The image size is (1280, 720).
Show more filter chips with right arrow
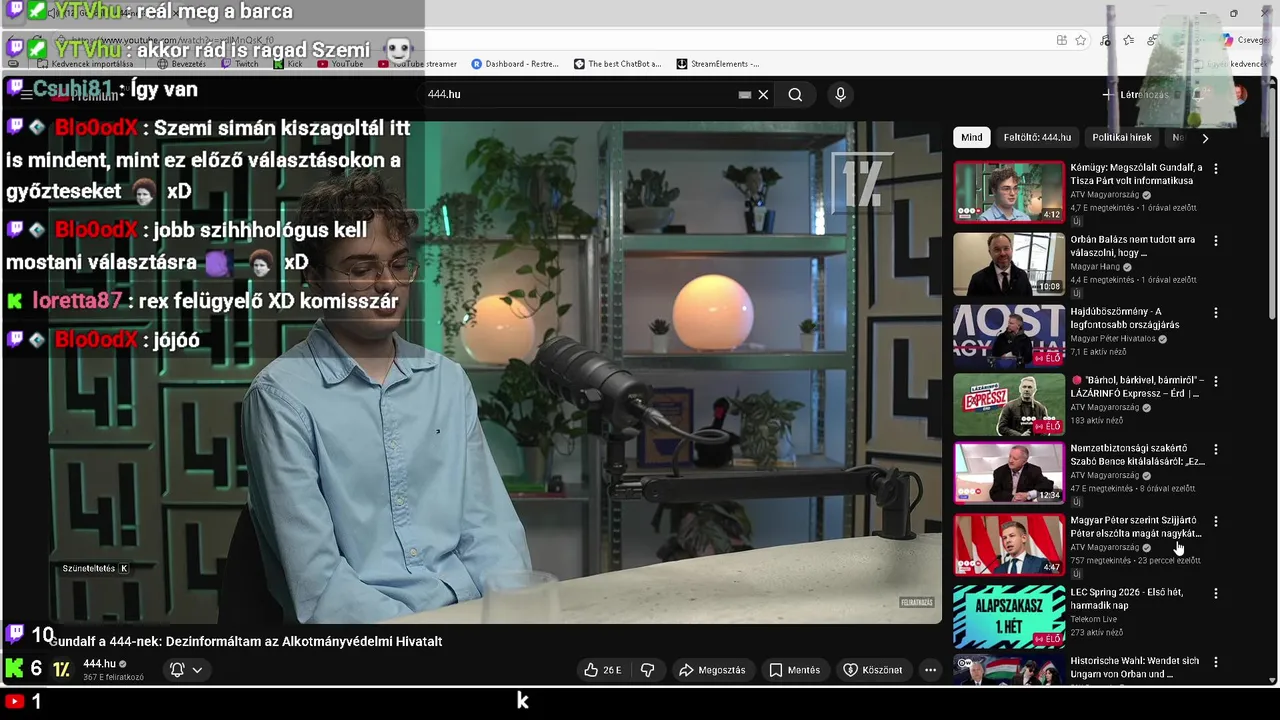[1205, 138]
